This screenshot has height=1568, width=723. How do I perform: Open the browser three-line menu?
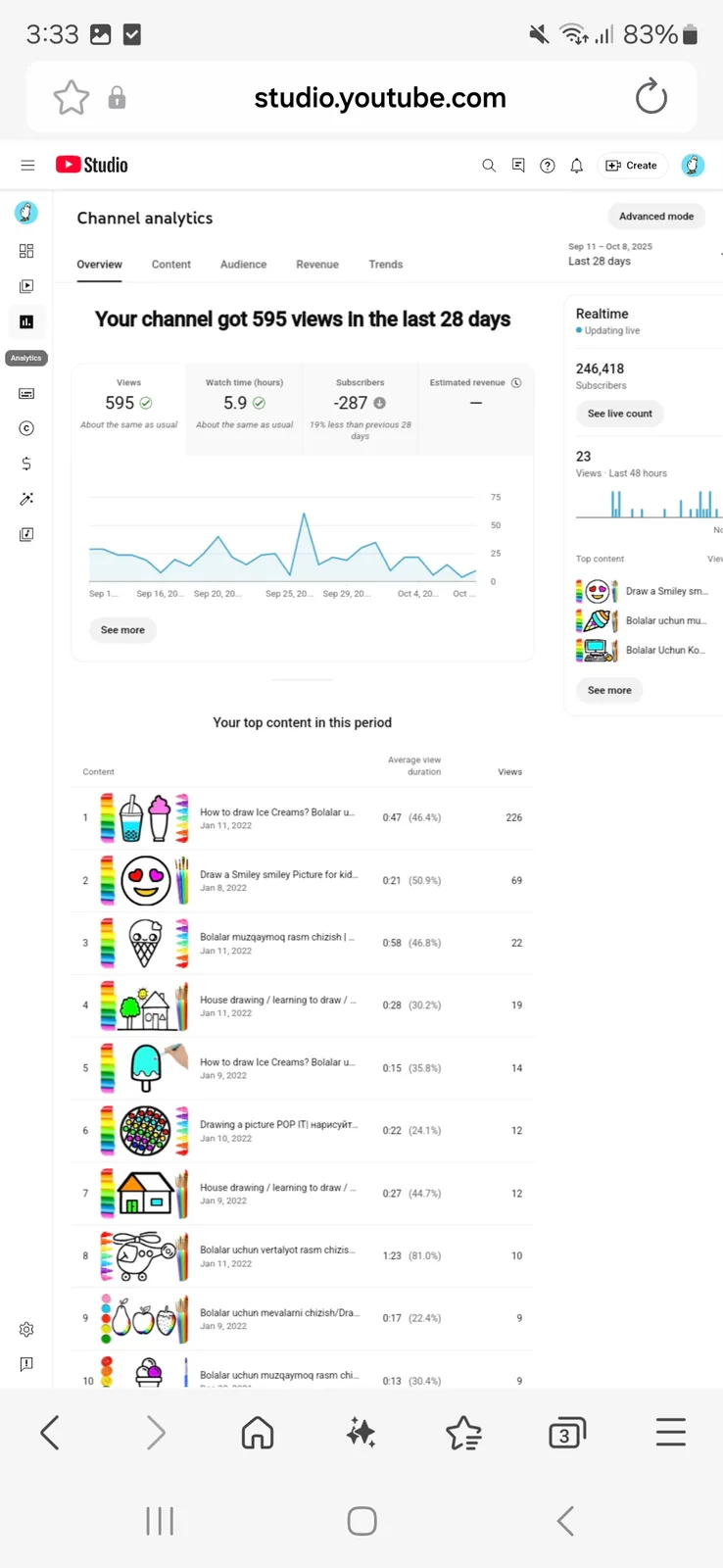pyautogui.click(x=671, y=1433)
